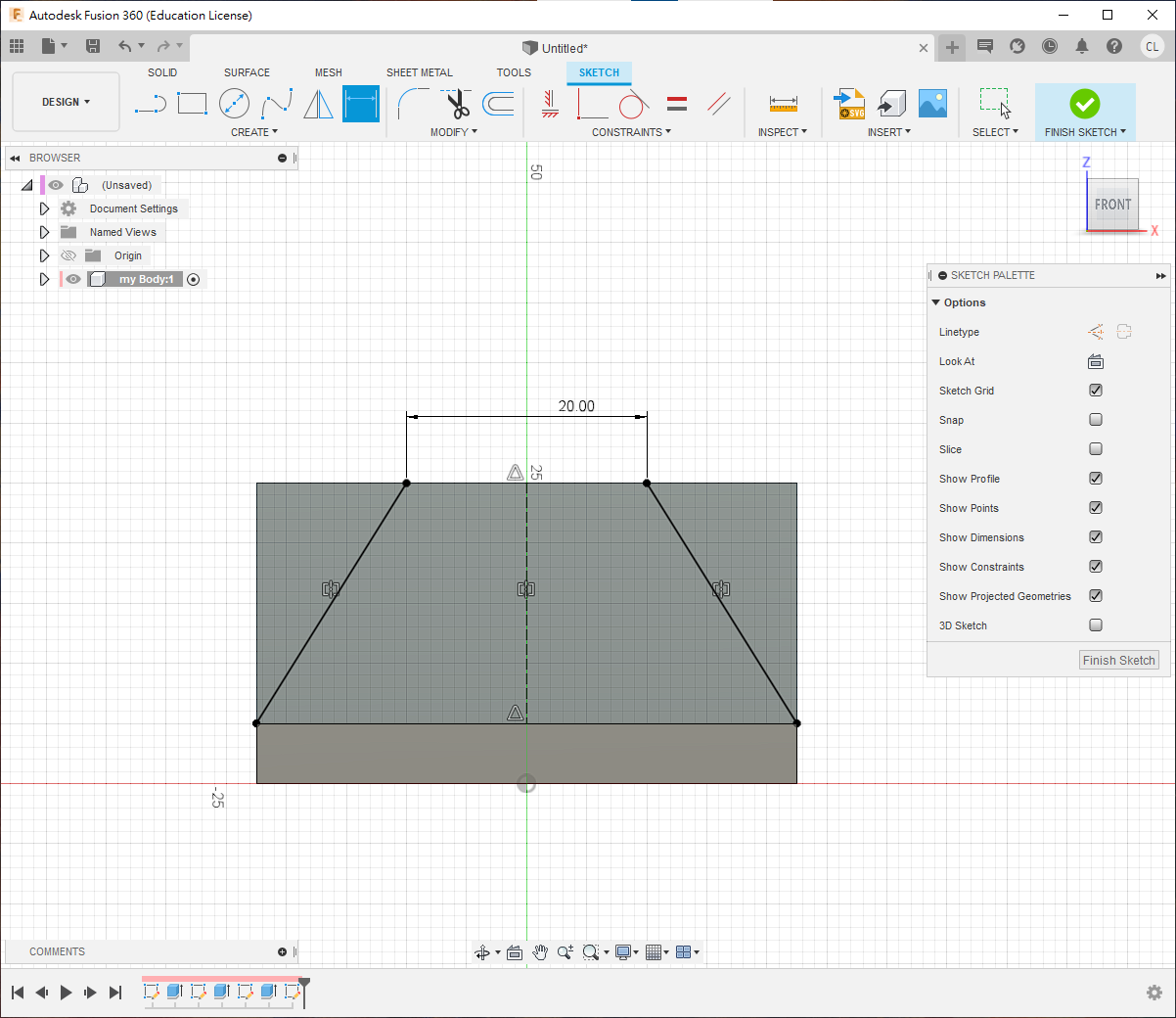Click the Pan hand tool
This screenshot has width=1176, height=1018.
click(540, 952)
